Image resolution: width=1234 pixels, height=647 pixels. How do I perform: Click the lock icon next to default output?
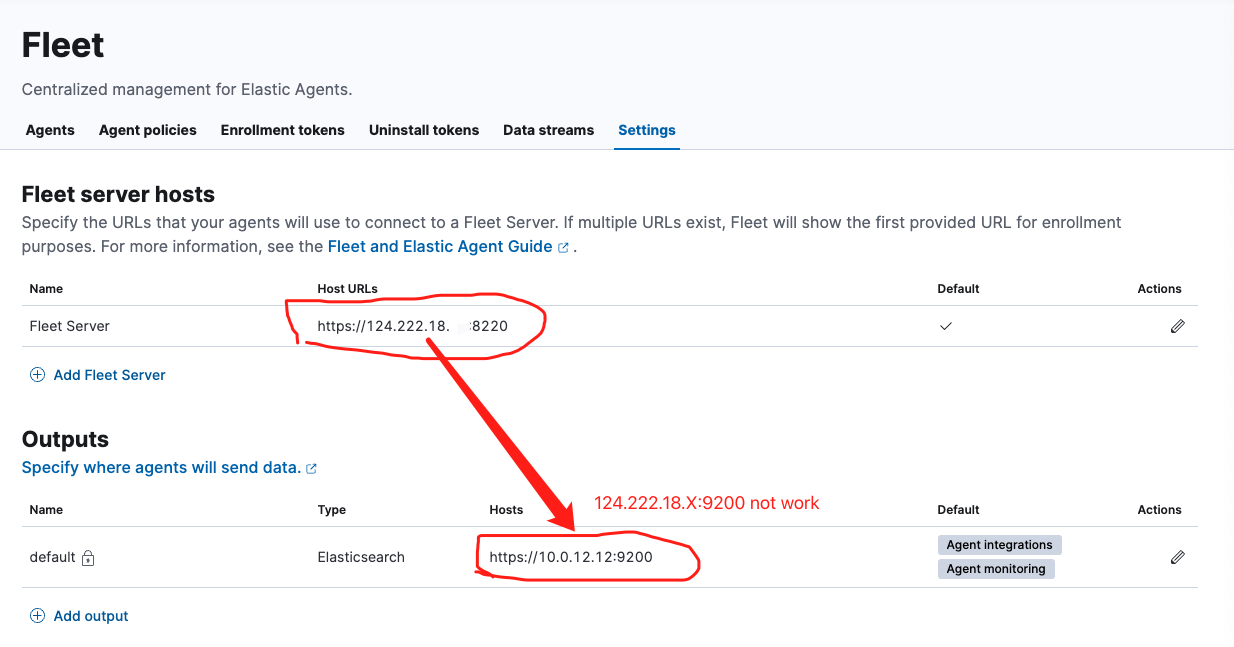click(x=88, y=558)
